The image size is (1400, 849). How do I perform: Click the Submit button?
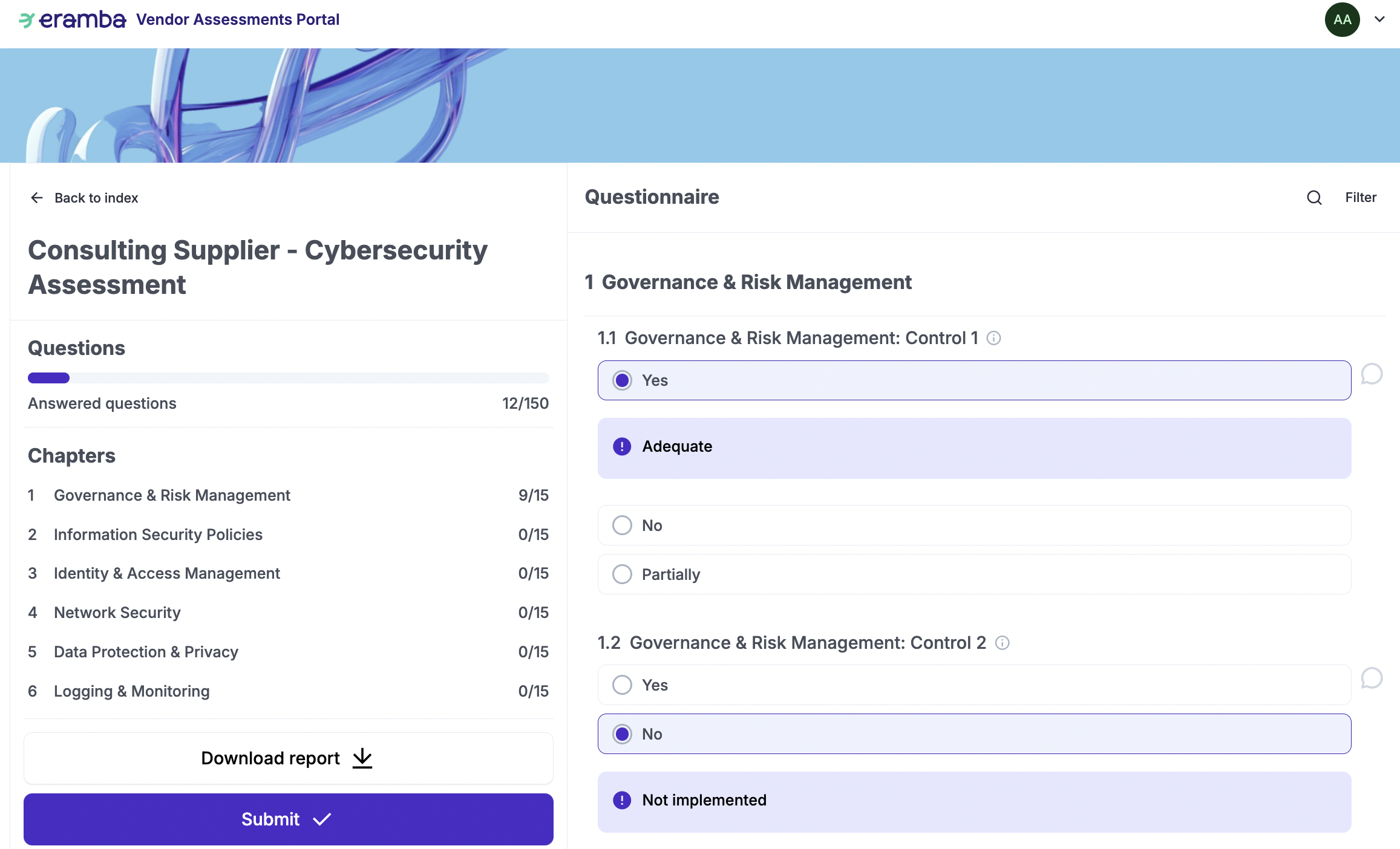tap(288, 819)
